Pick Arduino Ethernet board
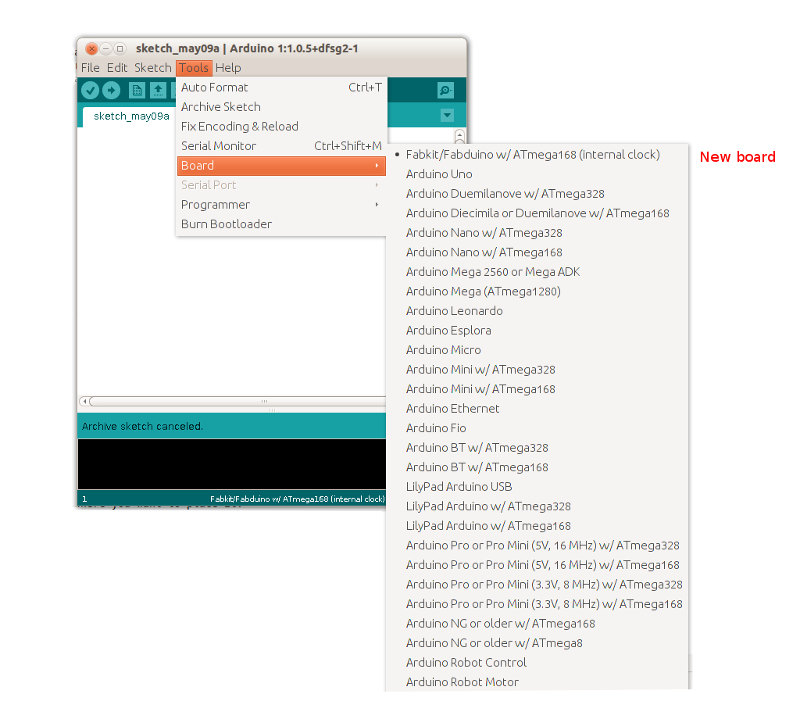The width and height of the screenshot is (800, 719). [x=537, y=408]
